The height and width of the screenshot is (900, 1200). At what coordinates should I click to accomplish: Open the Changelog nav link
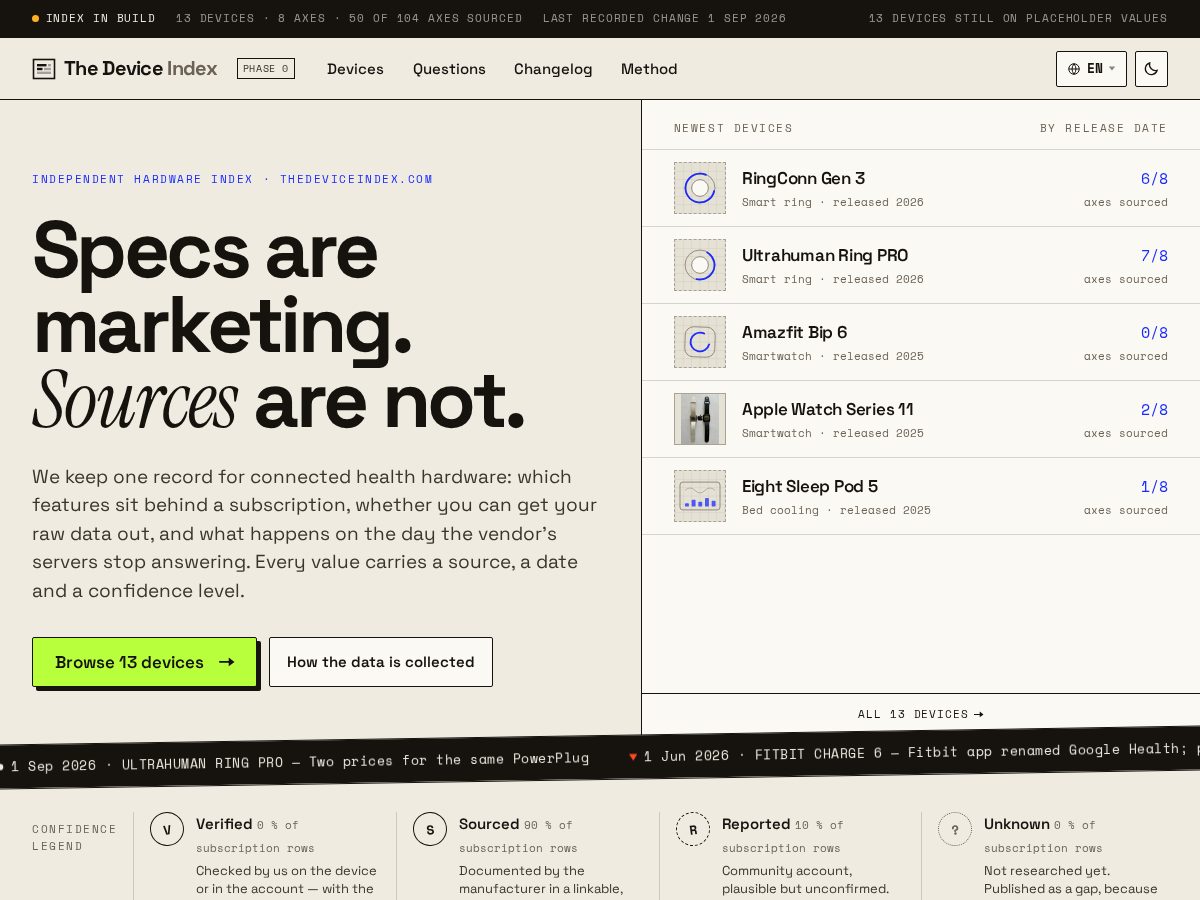coord(553,69)
